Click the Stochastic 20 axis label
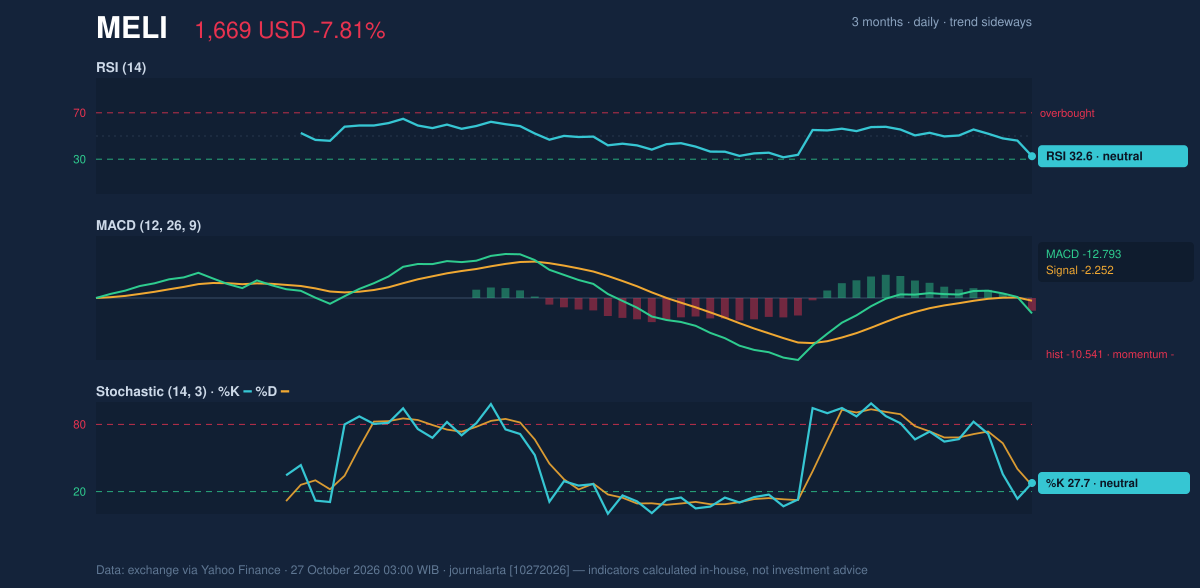Image resolution: width=1200 pixels, height=588 pixels. coord(79,491)
